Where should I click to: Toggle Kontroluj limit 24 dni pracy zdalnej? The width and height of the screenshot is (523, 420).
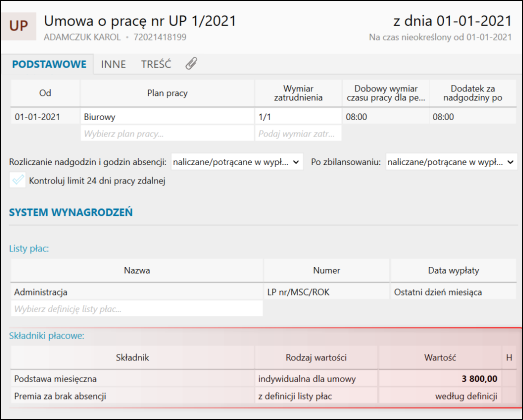point(17,180)
